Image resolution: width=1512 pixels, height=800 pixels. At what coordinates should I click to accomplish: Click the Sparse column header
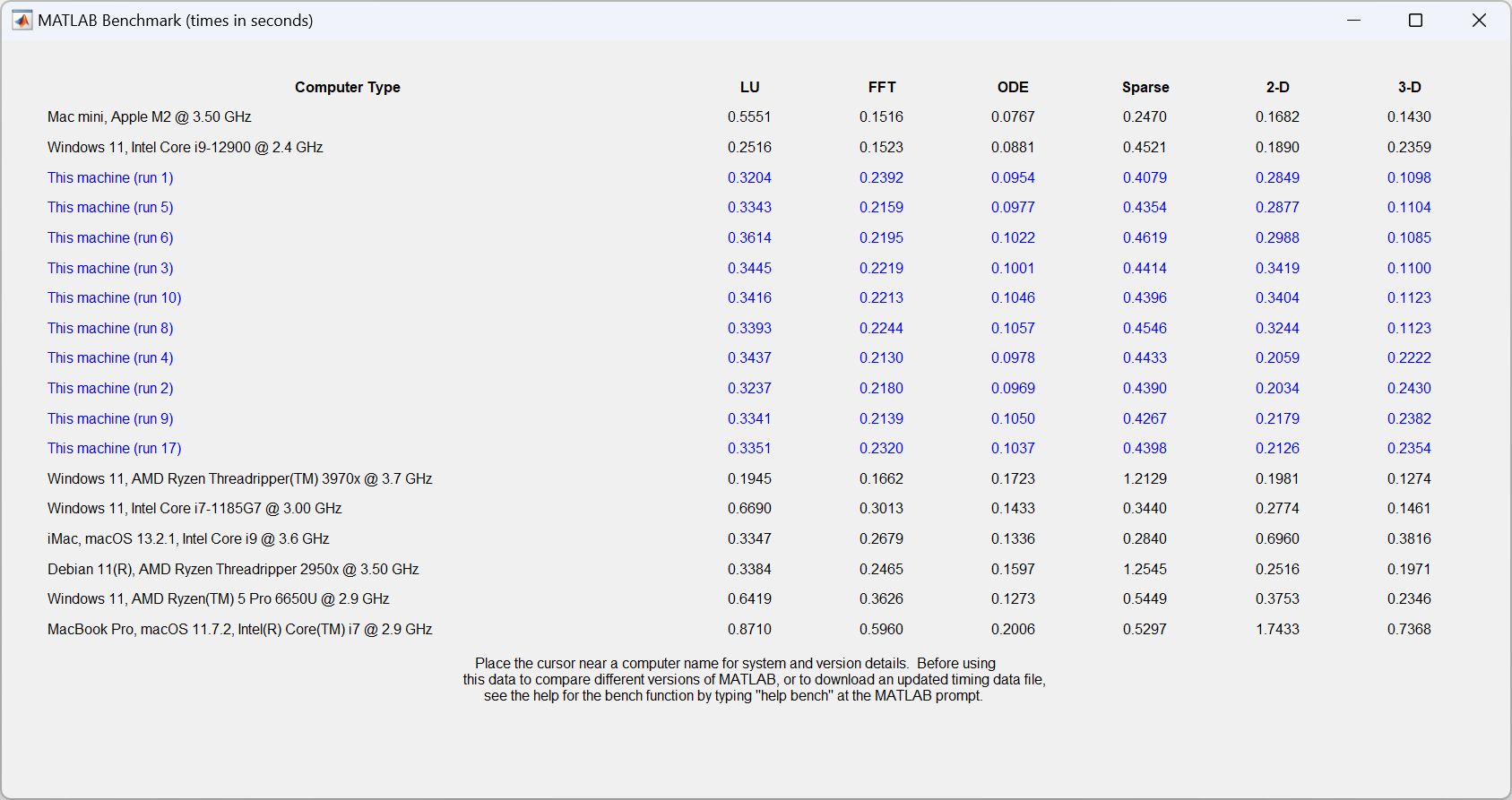point(1145,87)
